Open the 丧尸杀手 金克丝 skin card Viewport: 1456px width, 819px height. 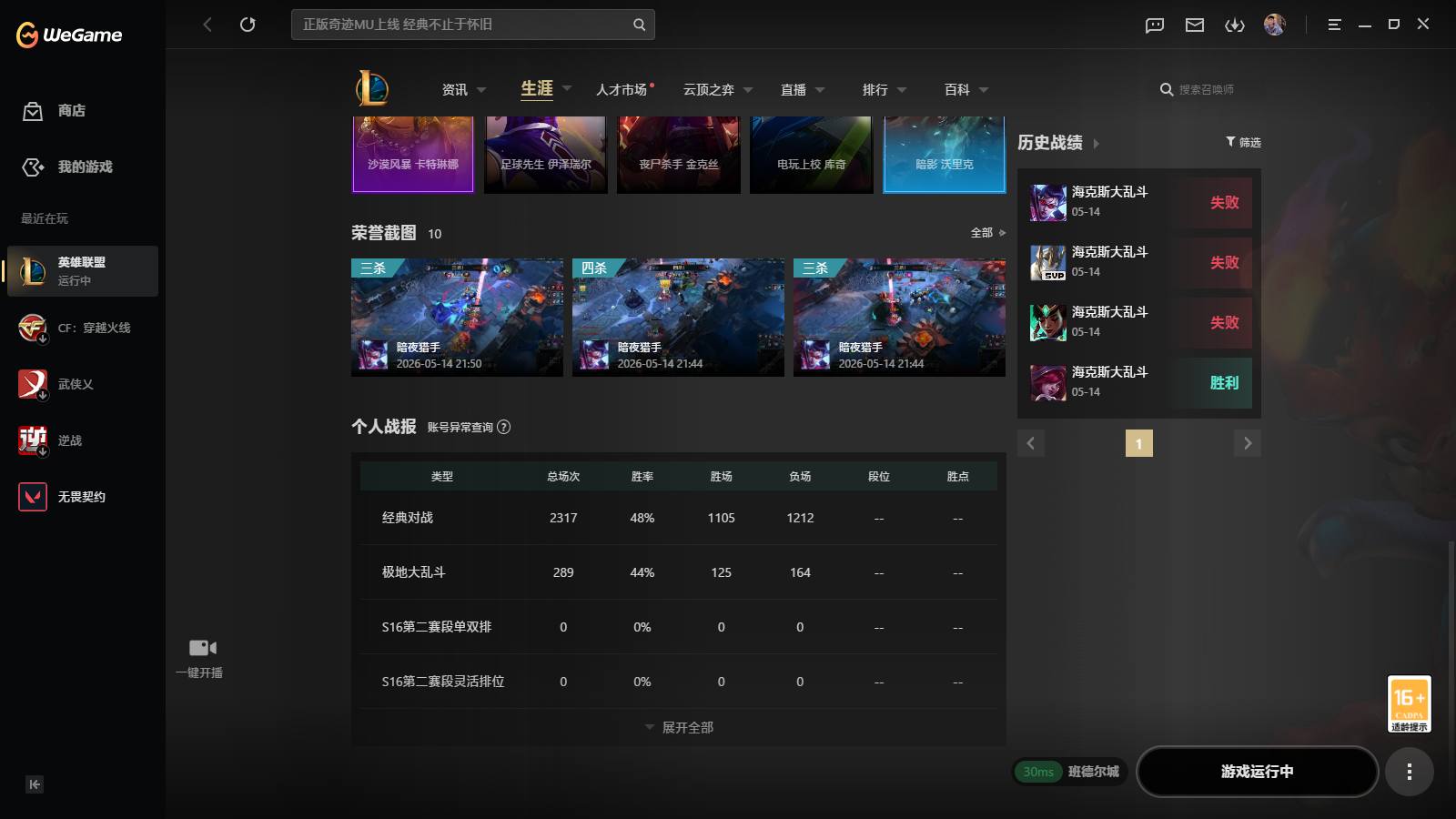679,155
